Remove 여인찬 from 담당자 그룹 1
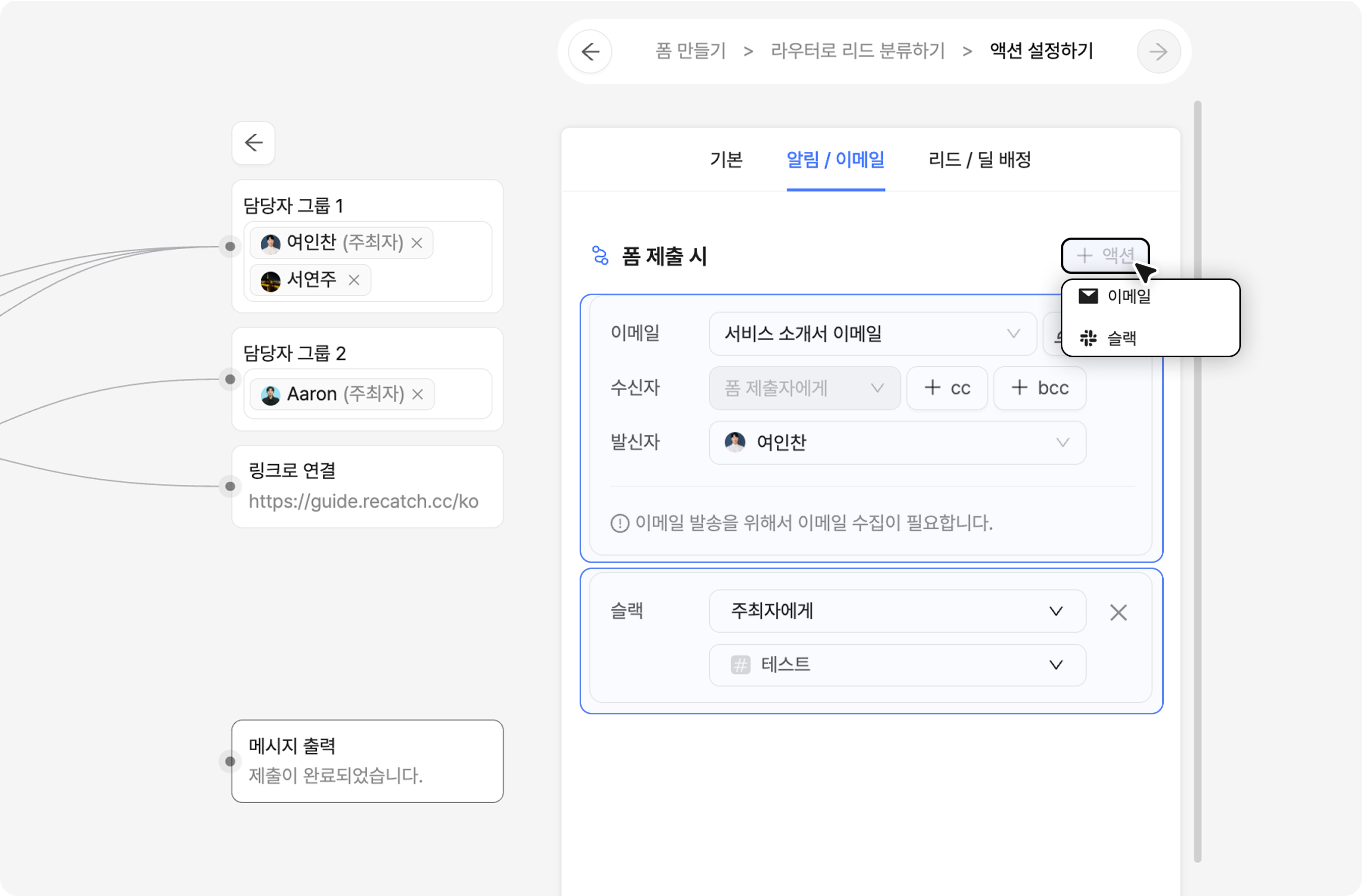 tap(417, 243)
